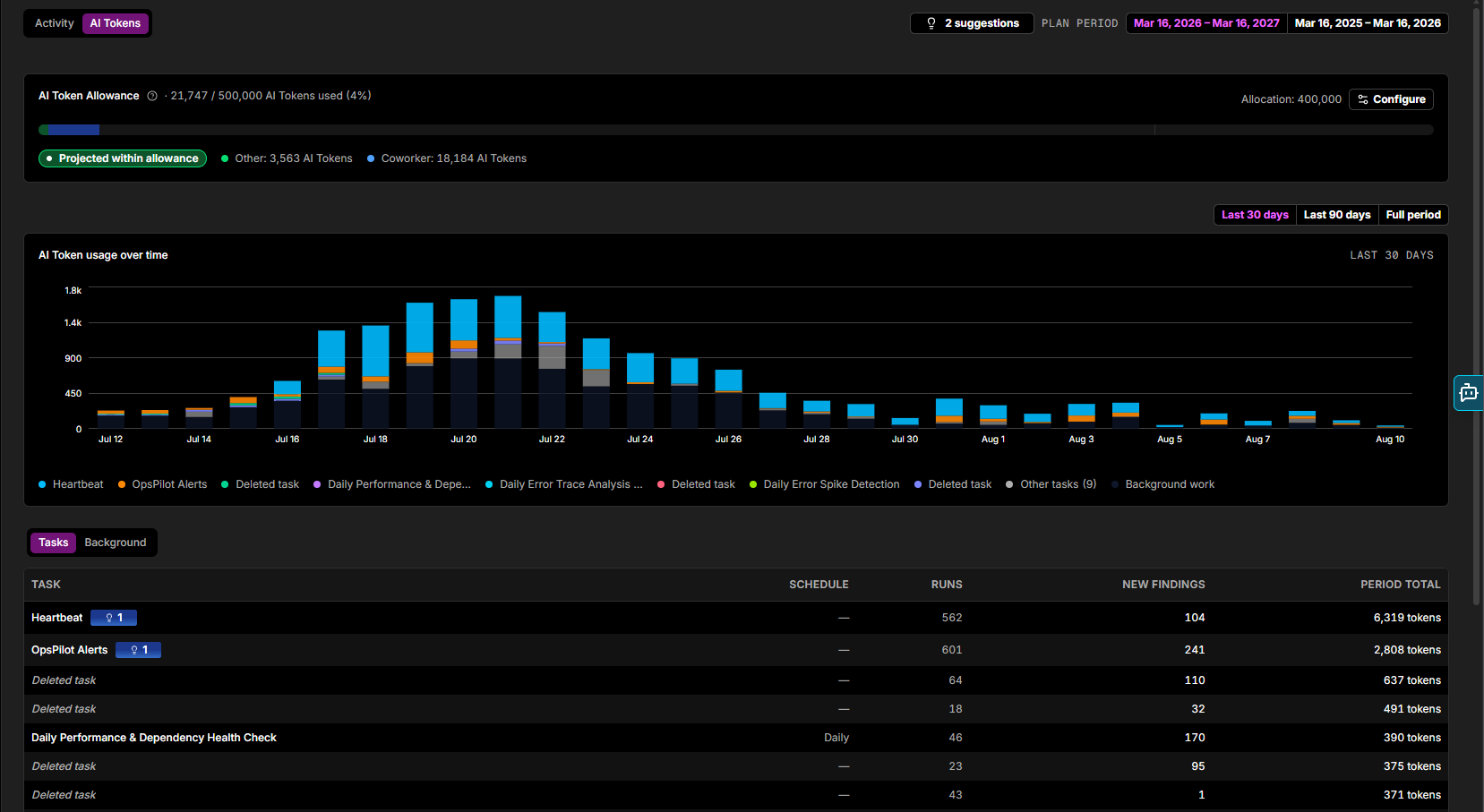The width and height of the screenshot is (1484, 812).
Task: Click the tallest bar near Jul 21
Action: [x=508, y=362]
